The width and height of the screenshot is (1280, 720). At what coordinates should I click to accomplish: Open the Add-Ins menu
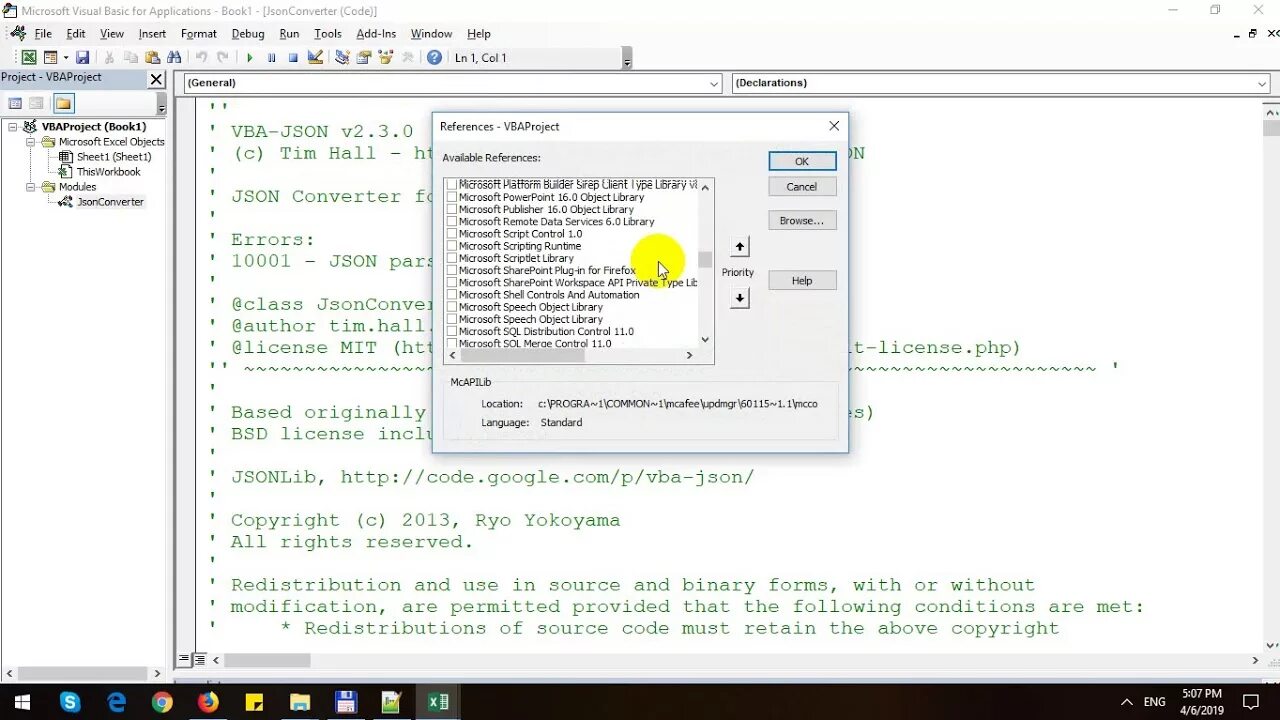pyautogui.click(x=376, y=34)
